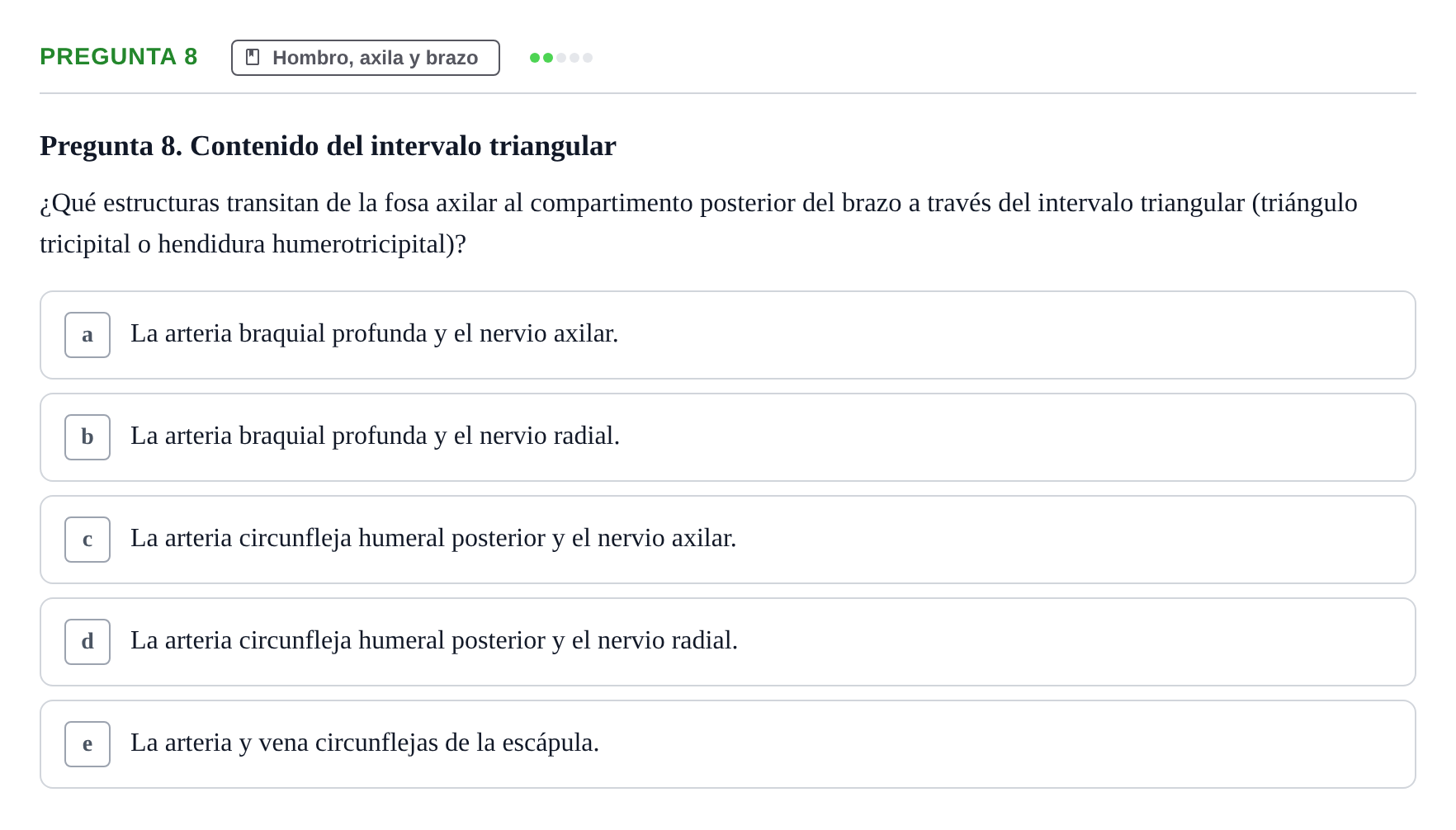The height and width of the screenshot is (830, 1456).
Task: Choose "arteria braquial profunda y el nervio axilar"
Action: (x=728, y=335)
